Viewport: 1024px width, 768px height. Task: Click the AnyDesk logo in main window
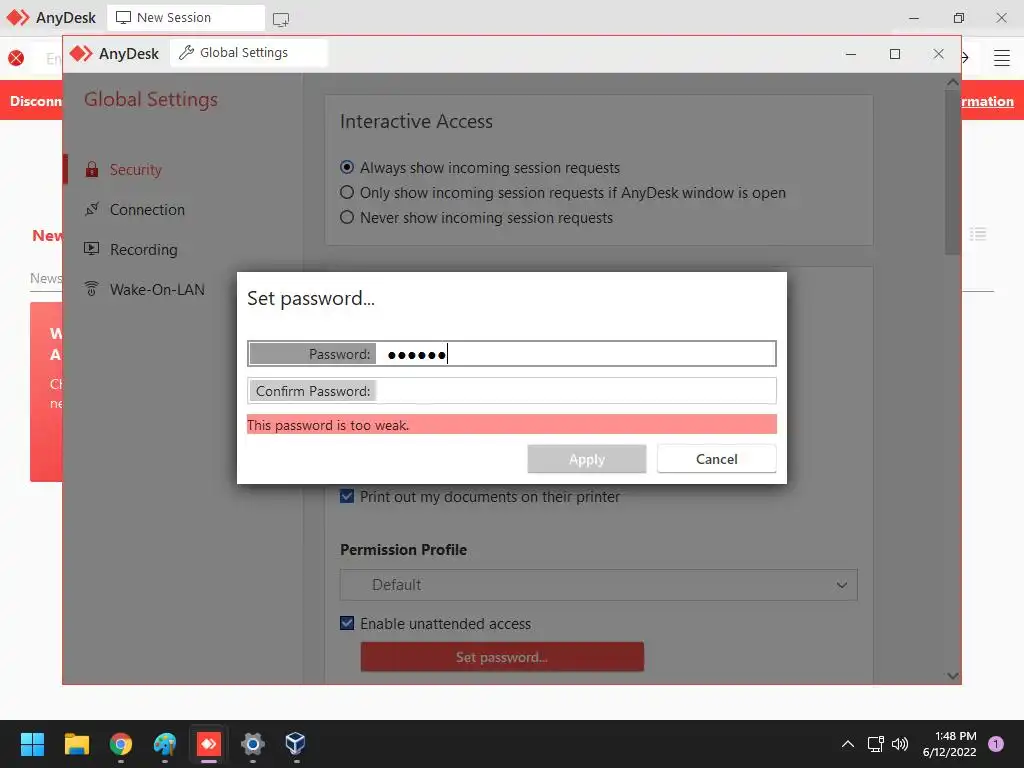point(18,18)
